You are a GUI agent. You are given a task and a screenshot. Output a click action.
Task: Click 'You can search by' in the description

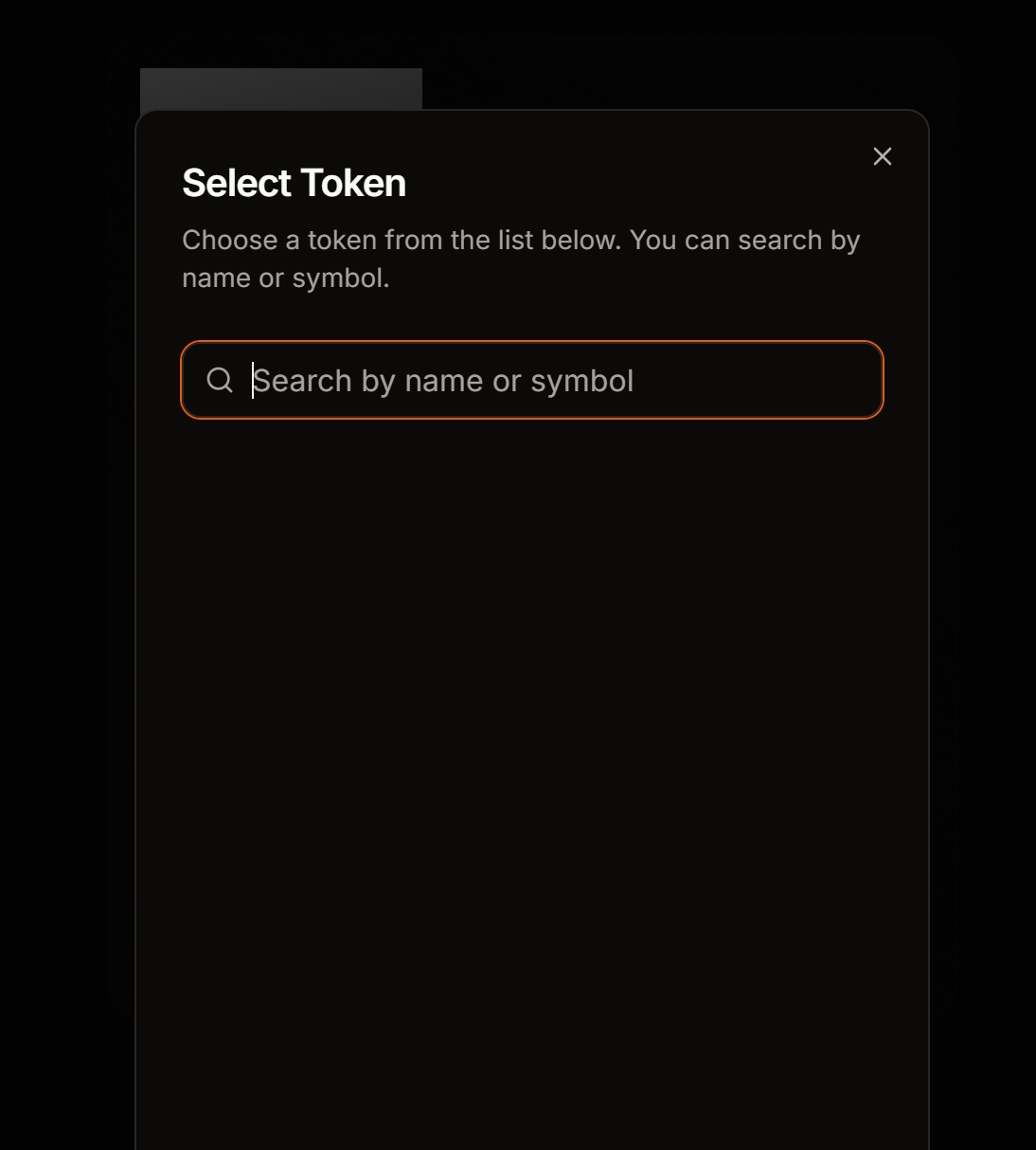pyautogui.click(x=744, y=240)
